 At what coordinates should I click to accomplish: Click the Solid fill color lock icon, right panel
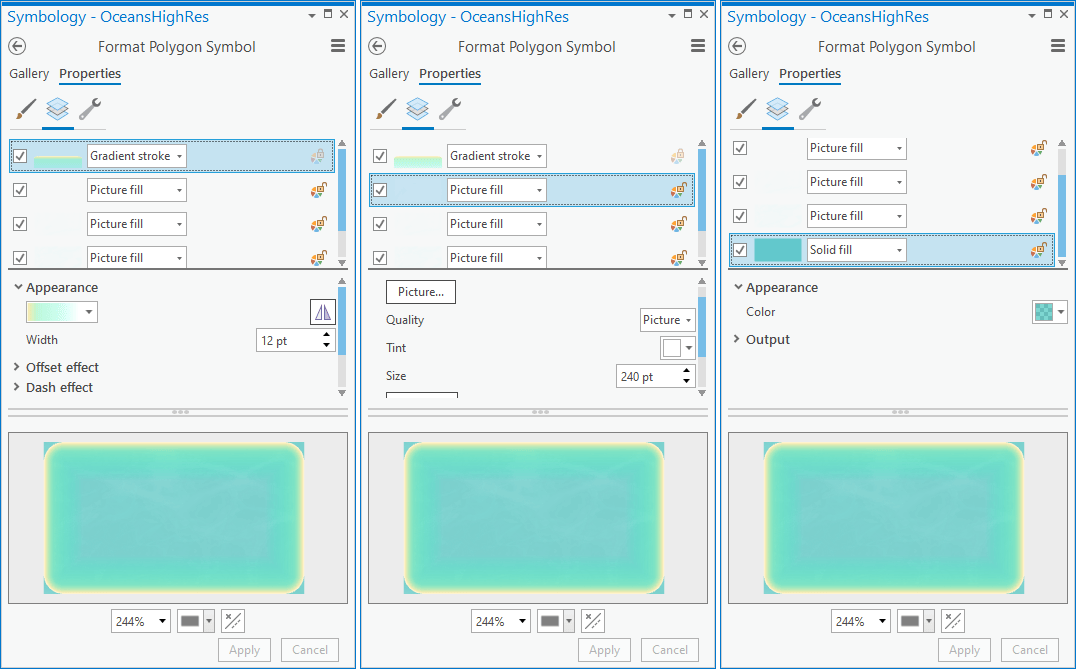(x=1038, y=250)
